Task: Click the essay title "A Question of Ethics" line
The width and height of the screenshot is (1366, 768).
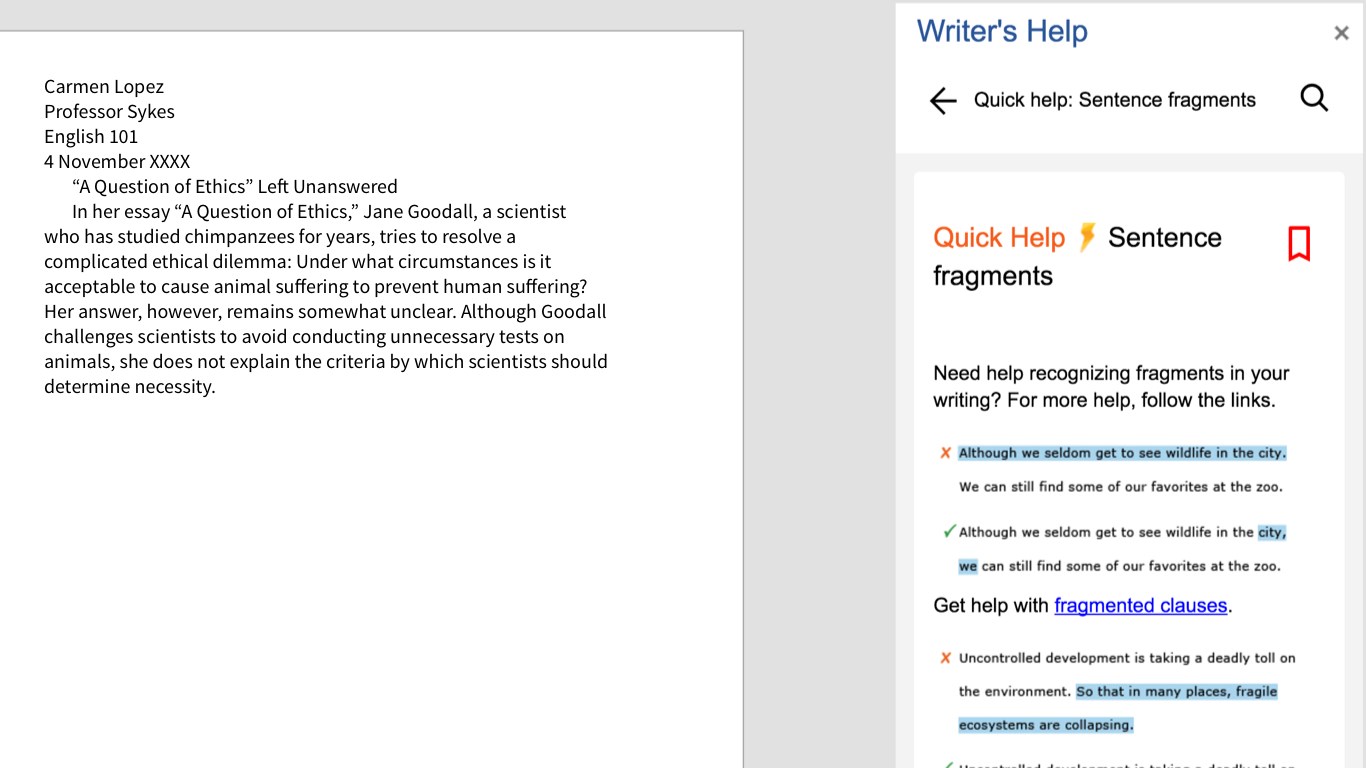Action: (x=235, y=186)
